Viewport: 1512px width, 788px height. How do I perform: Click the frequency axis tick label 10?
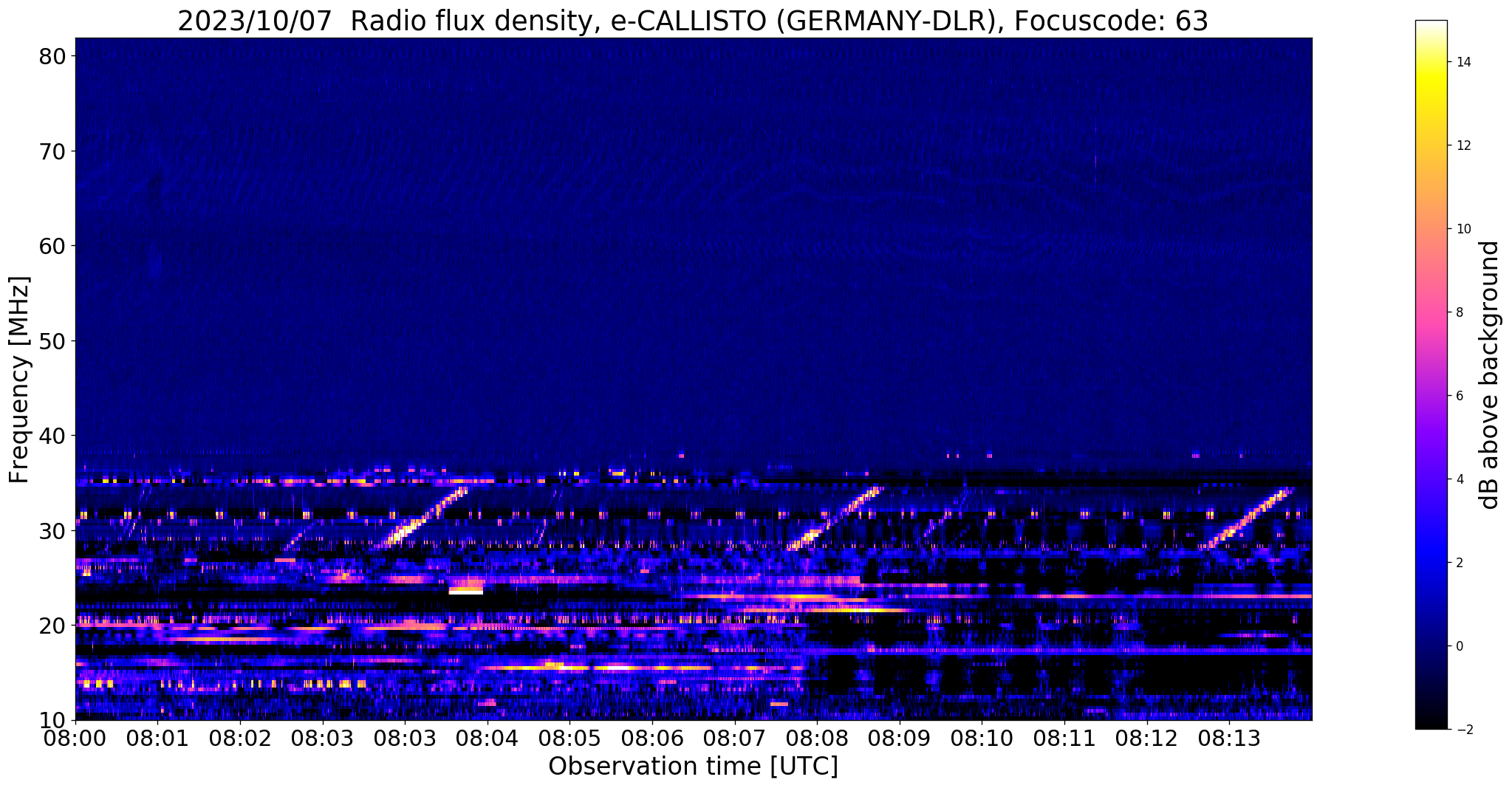[x=53, y=720]
